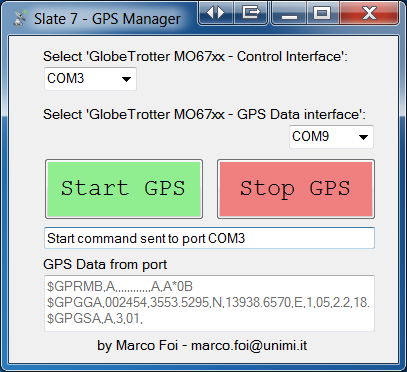
Task: Expand the COM9 GPS Data interface dropdown arrow
Action: pyautogui.click(x=363, y=137)
